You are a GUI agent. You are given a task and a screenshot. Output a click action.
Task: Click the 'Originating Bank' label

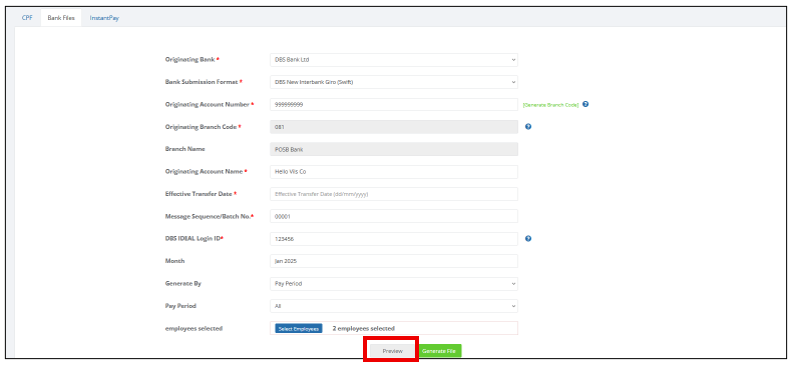tap(190, 59)
